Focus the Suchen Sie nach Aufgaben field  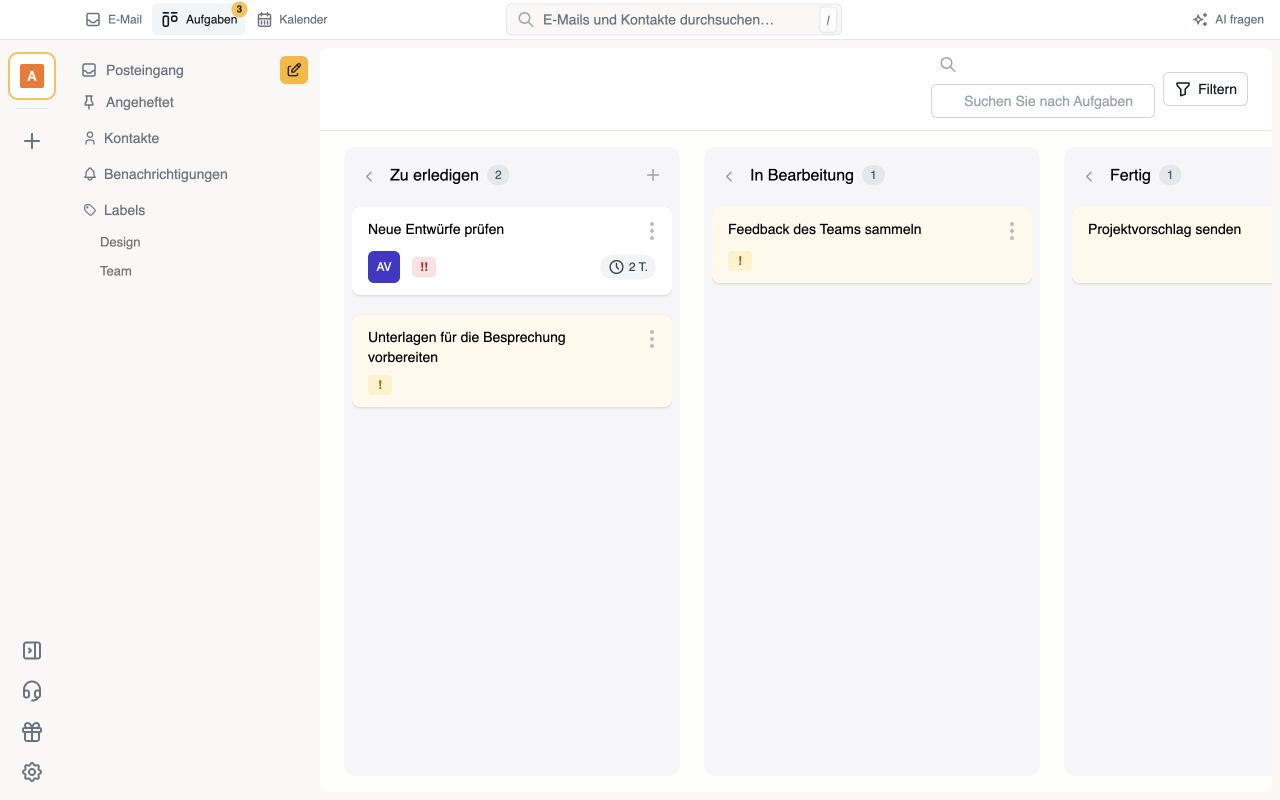point(1043,101)
